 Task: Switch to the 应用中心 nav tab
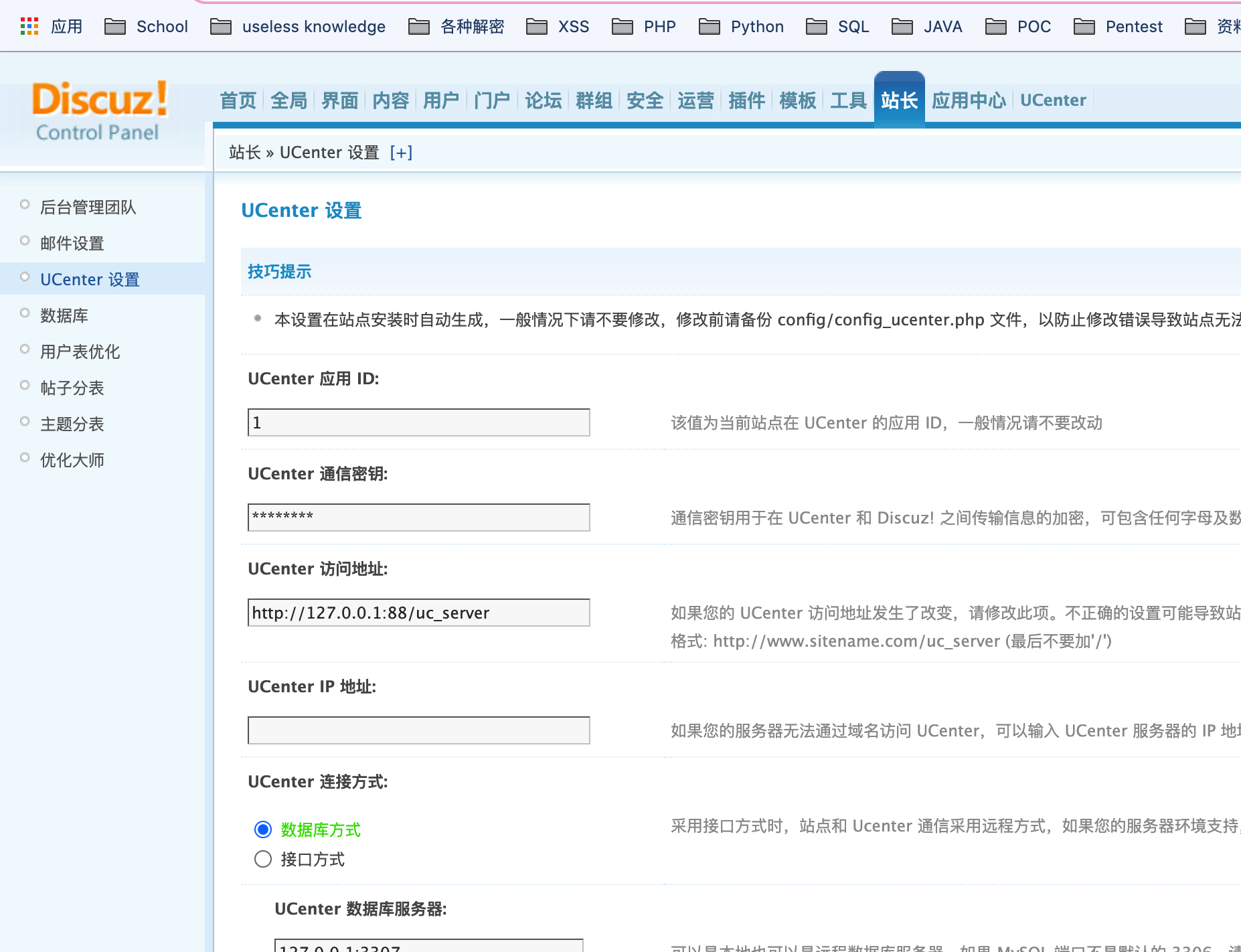tap(969, 100)
